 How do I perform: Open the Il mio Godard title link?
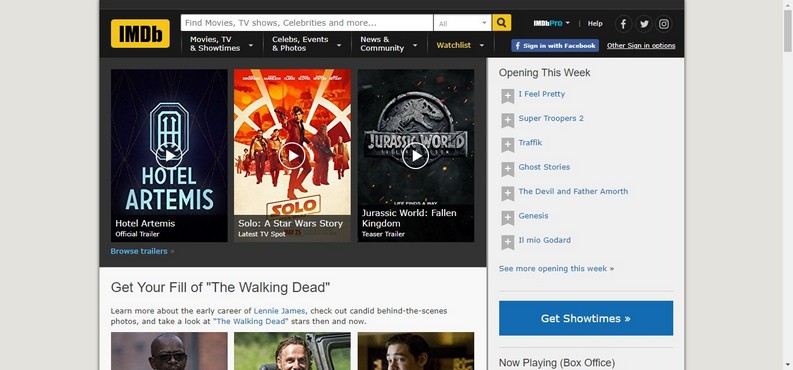pos(544,240)
